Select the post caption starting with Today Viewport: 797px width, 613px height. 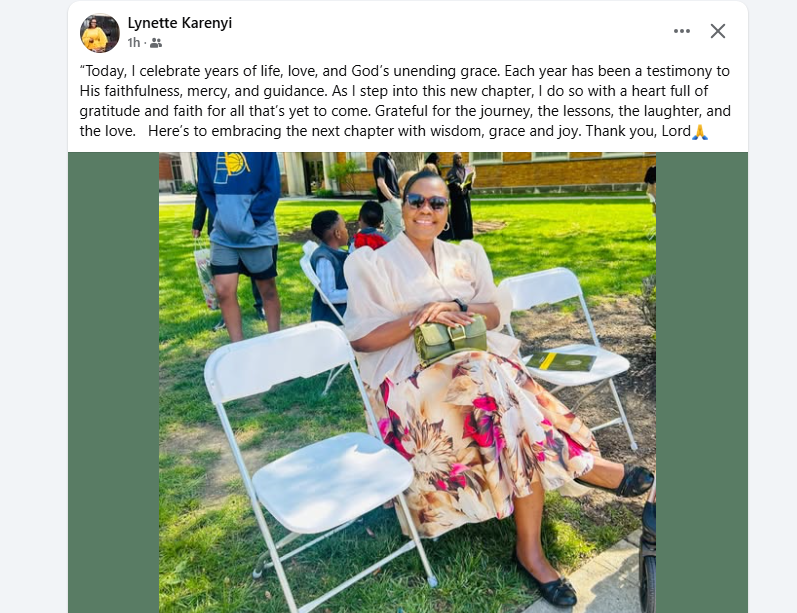pos(405,101)
